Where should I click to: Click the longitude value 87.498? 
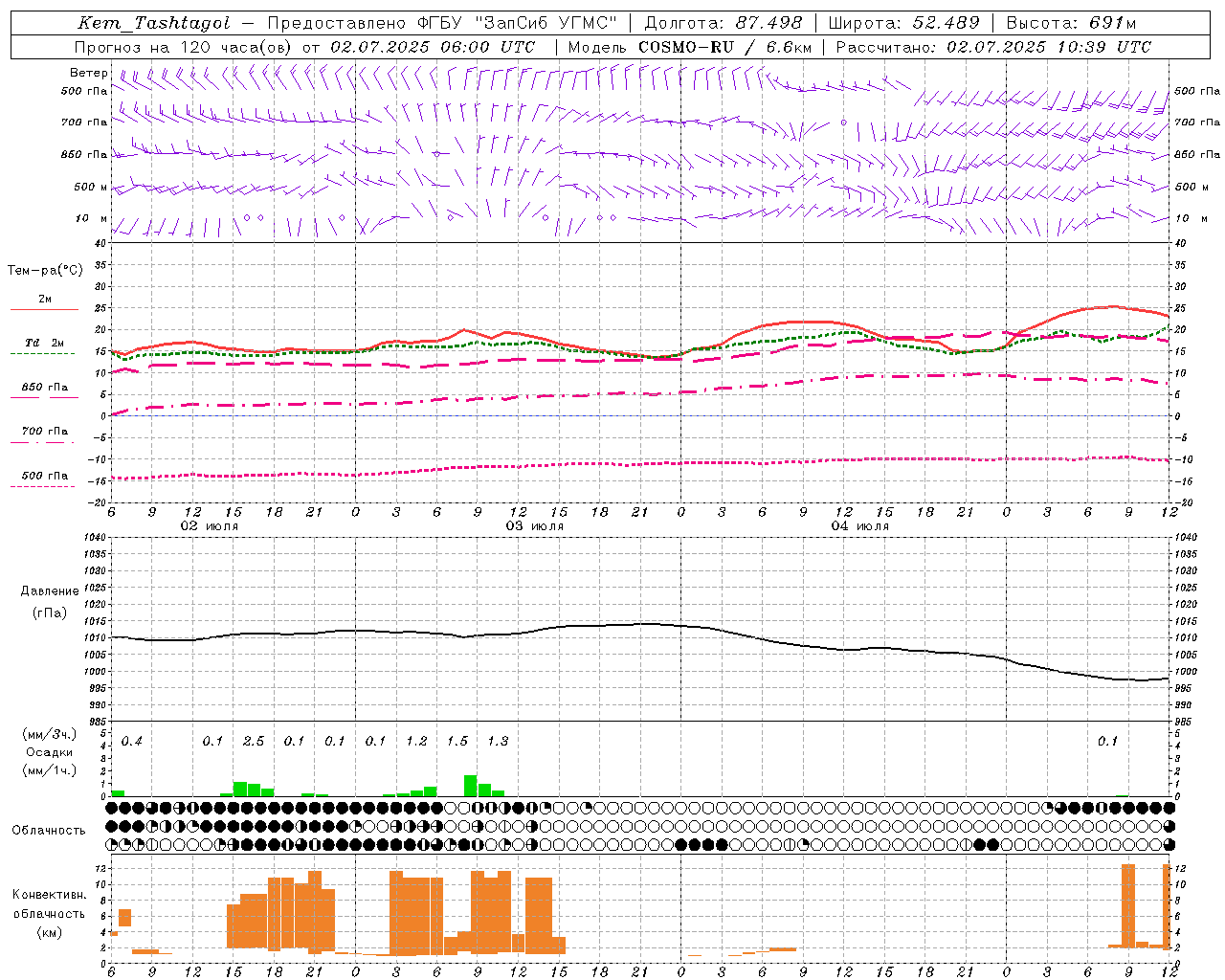tap(768, 24)
